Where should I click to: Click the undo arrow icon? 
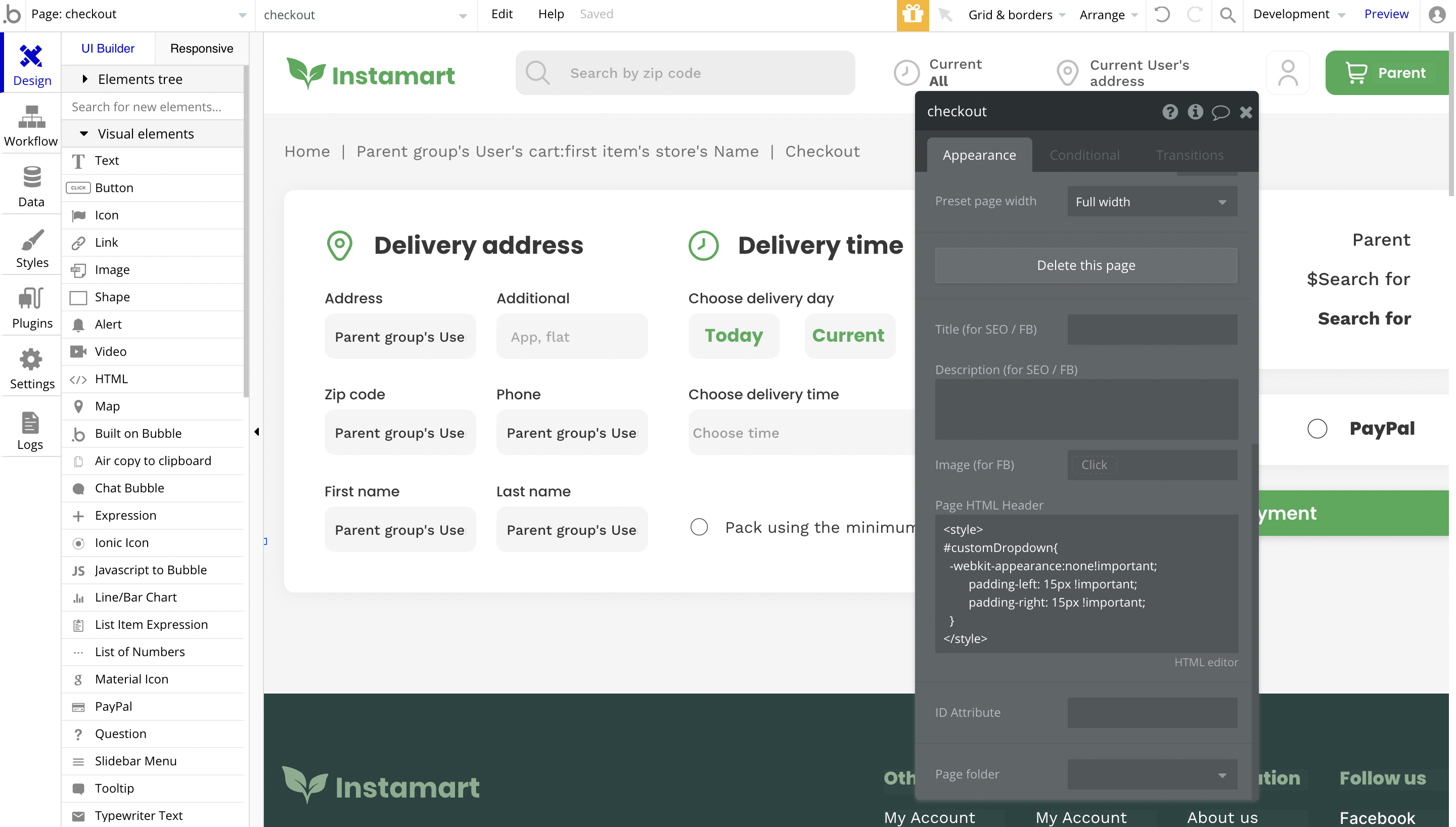coord(1162,15)
